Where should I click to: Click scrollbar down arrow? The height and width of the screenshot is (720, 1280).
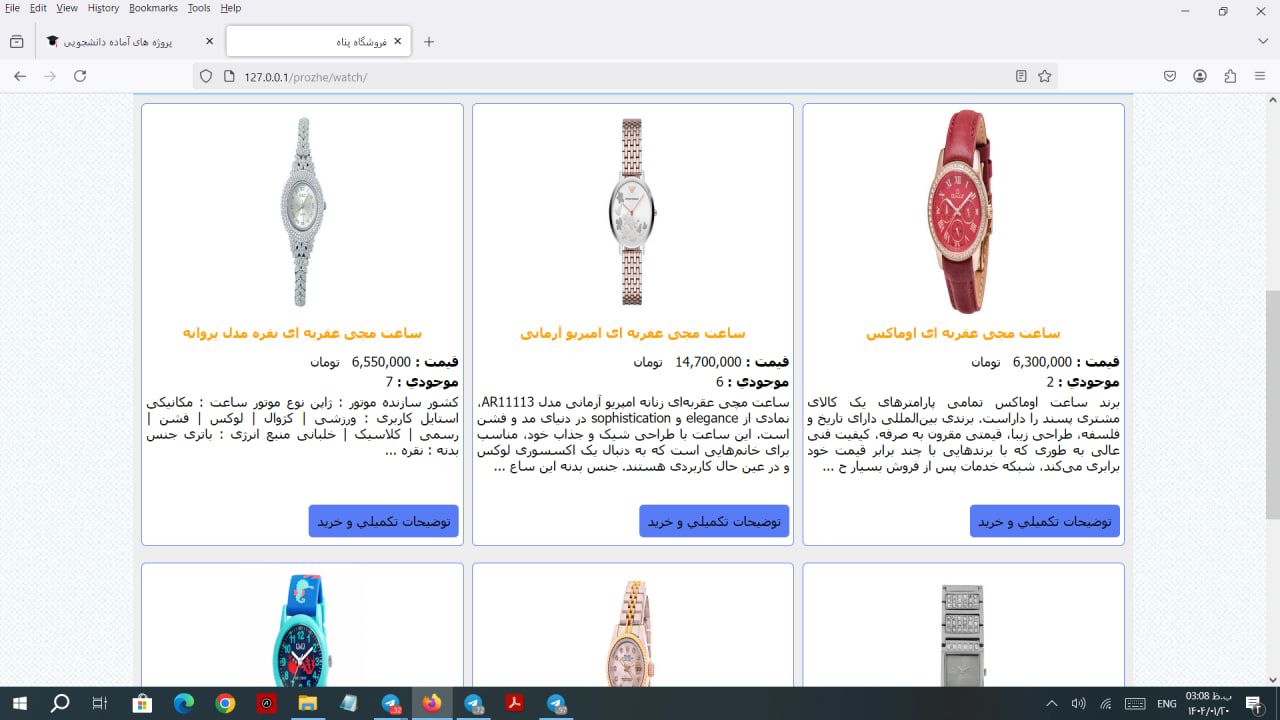pos(1272,679)
